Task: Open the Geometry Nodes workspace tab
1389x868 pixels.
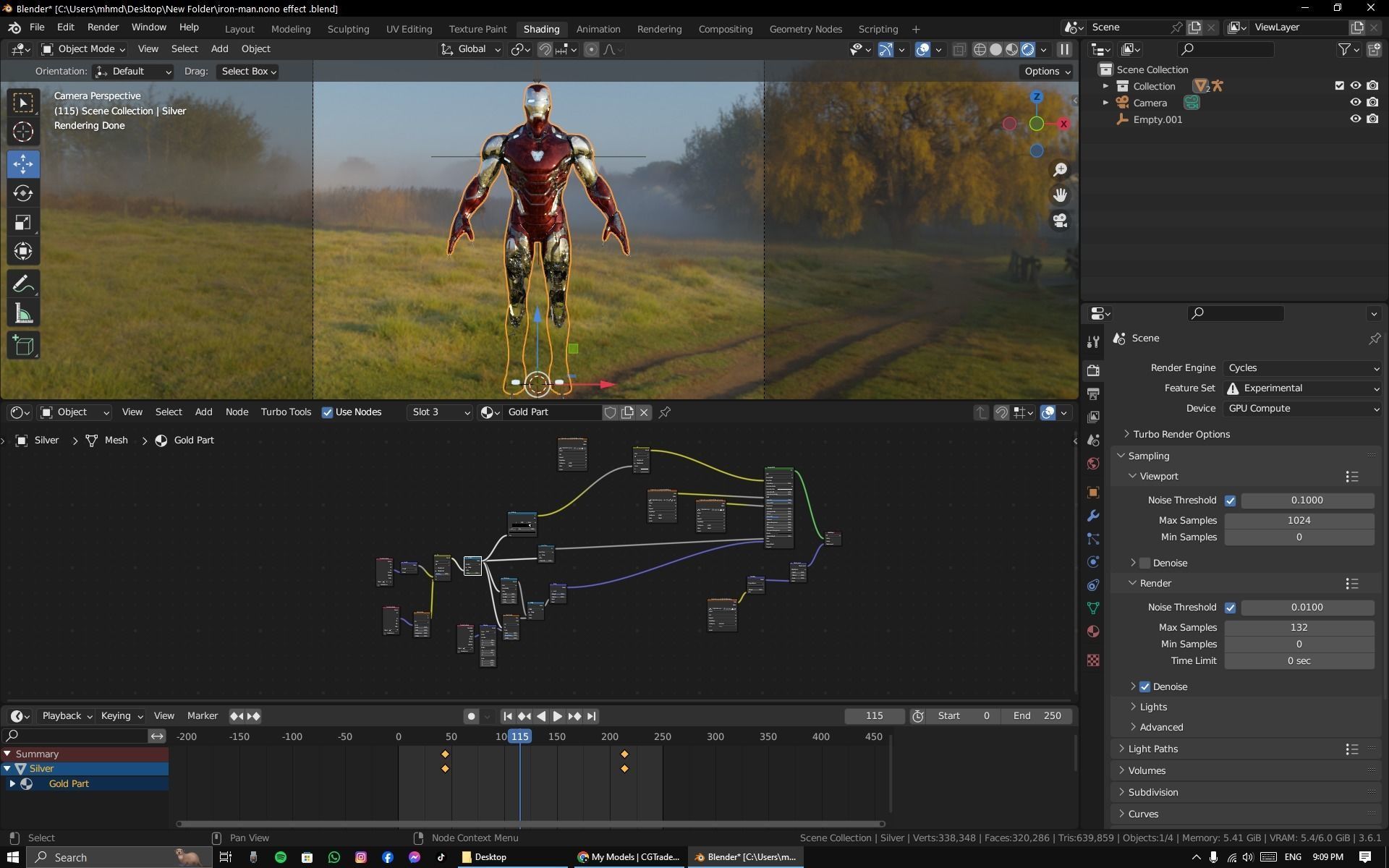Action: click(805, 29)
